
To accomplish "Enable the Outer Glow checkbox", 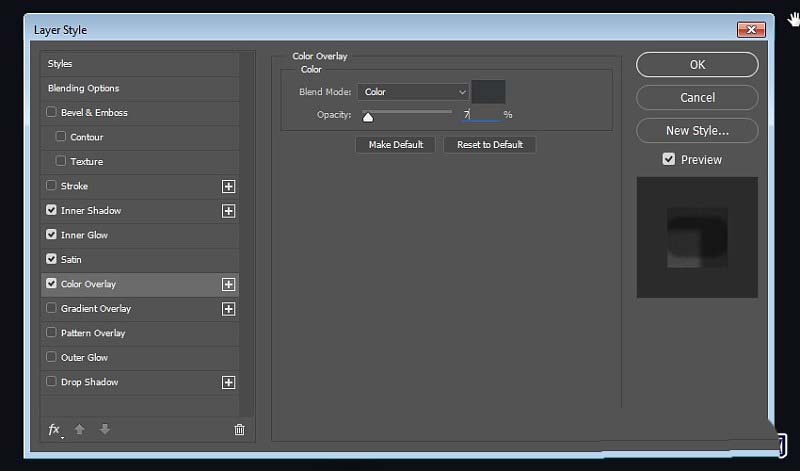I will 51,357.
